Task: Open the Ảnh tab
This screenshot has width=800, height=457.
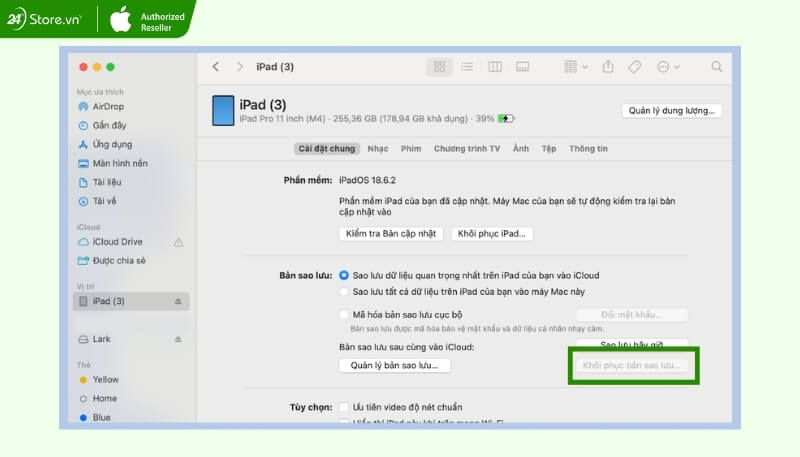Action: (521, 148)
